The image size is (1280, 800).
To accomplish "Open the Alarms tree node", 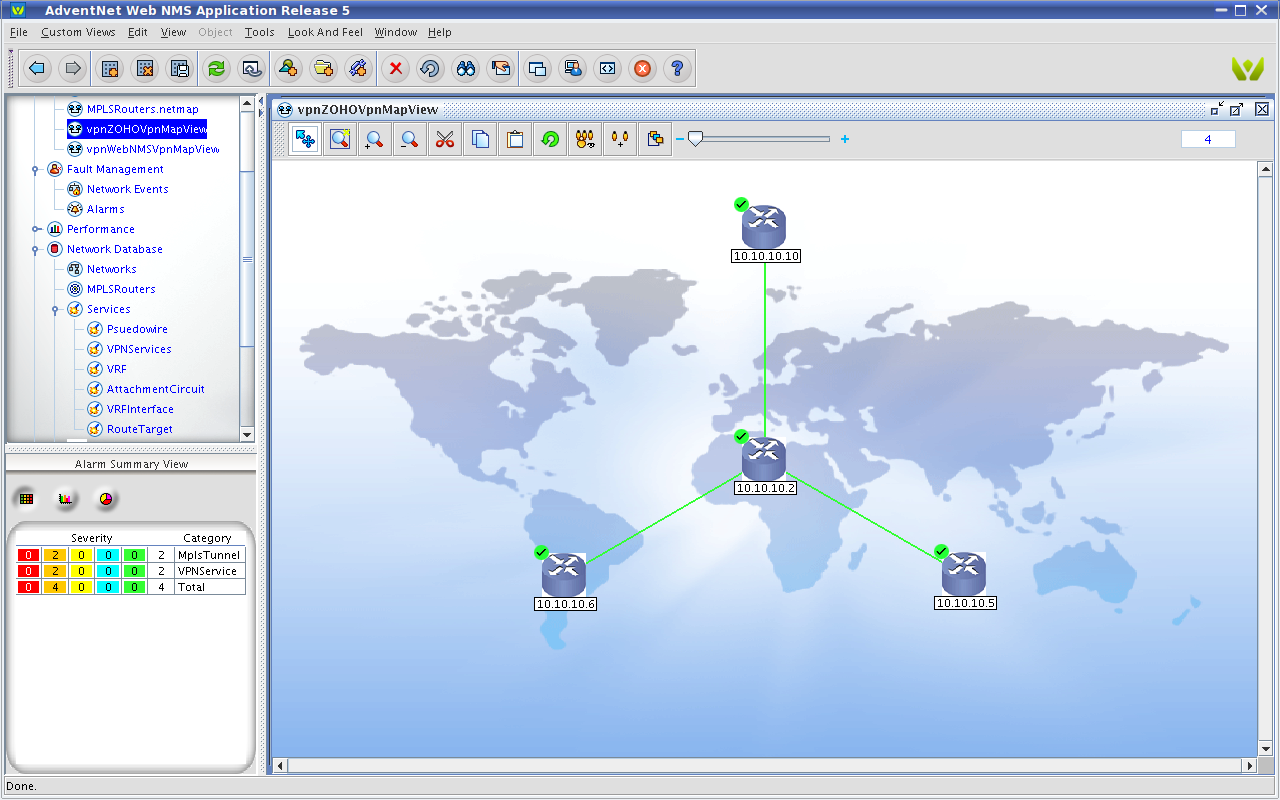I will point(105,209).
